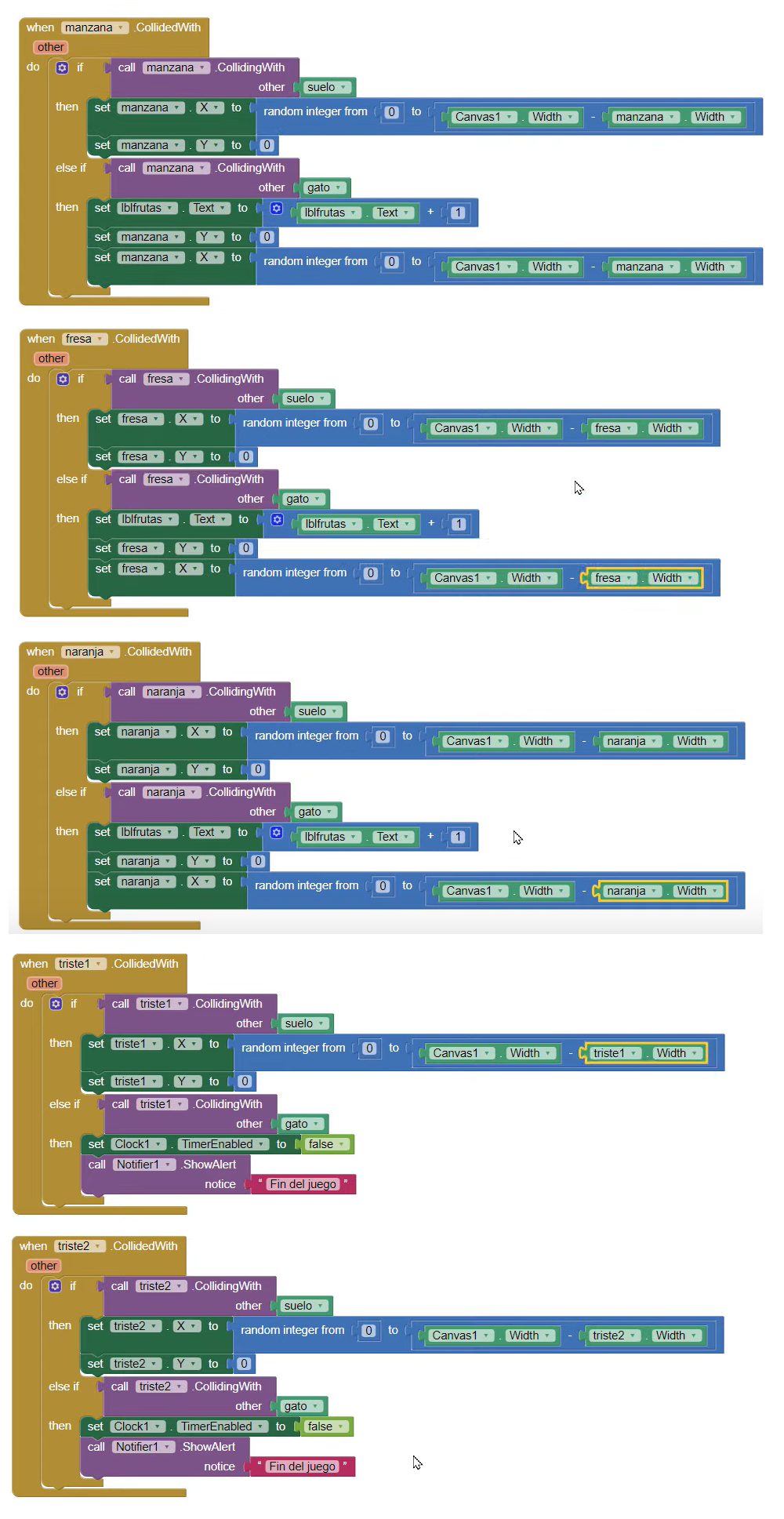Open mutator gear on fresa's if block

(x=63, y=379)
